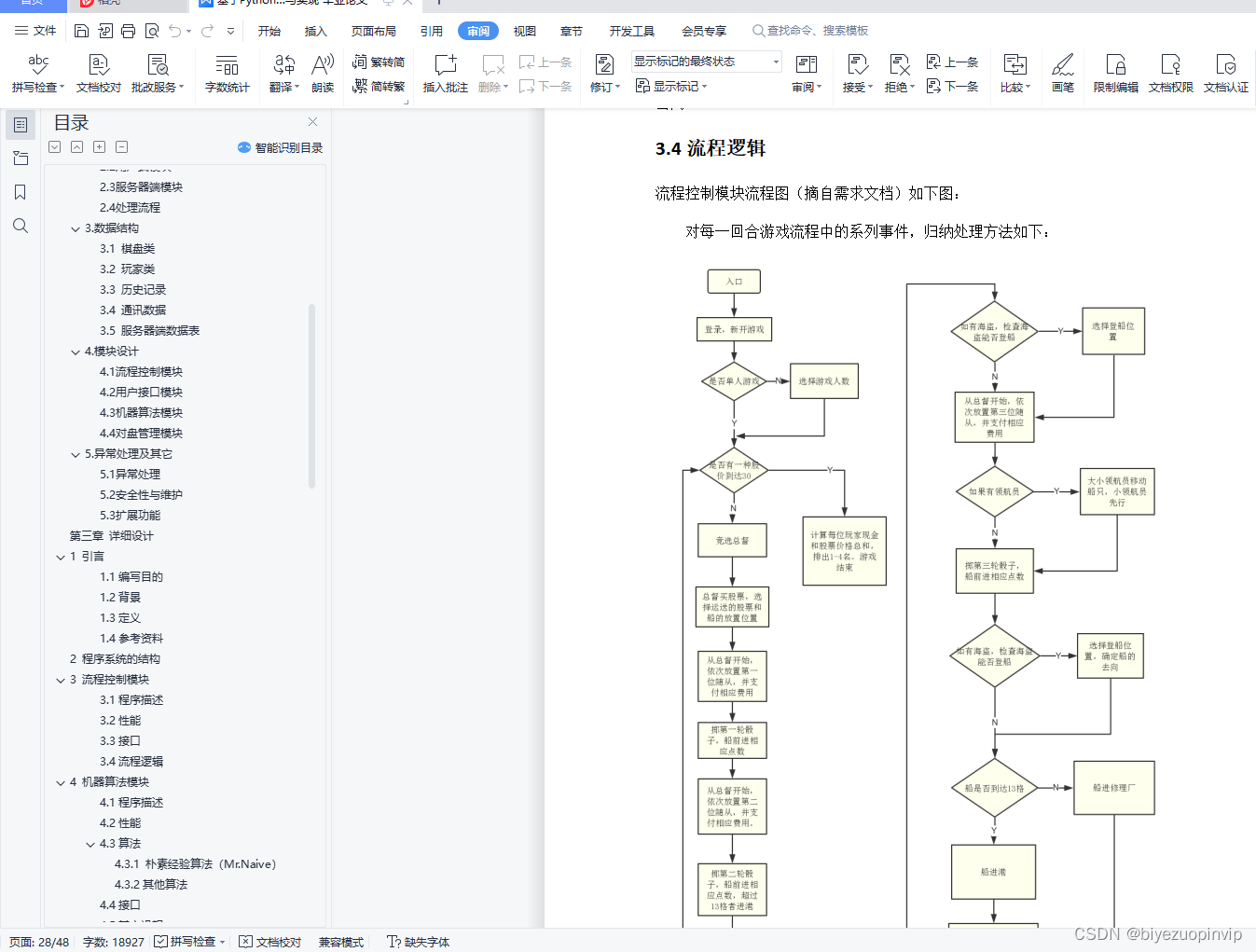
Task: Click 页面: 28/48 in status bar
Action: (39, 942)
